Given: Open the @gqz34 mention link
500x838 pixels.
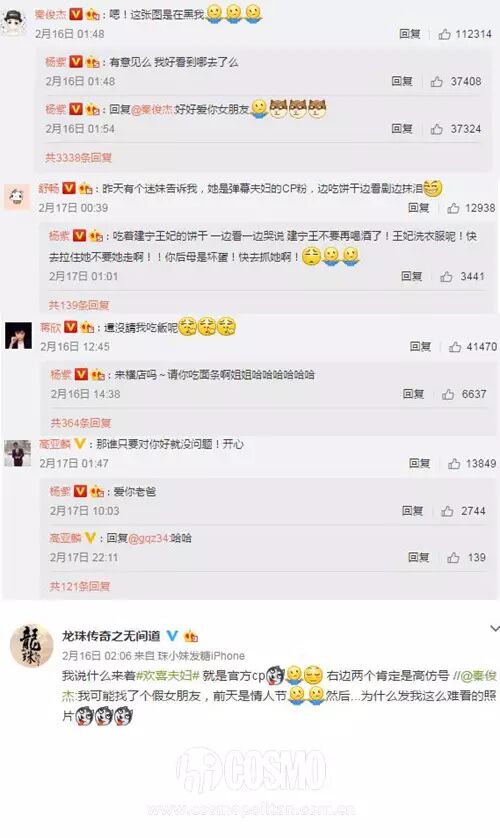Looking at the screenshot, I should [149, 538].
